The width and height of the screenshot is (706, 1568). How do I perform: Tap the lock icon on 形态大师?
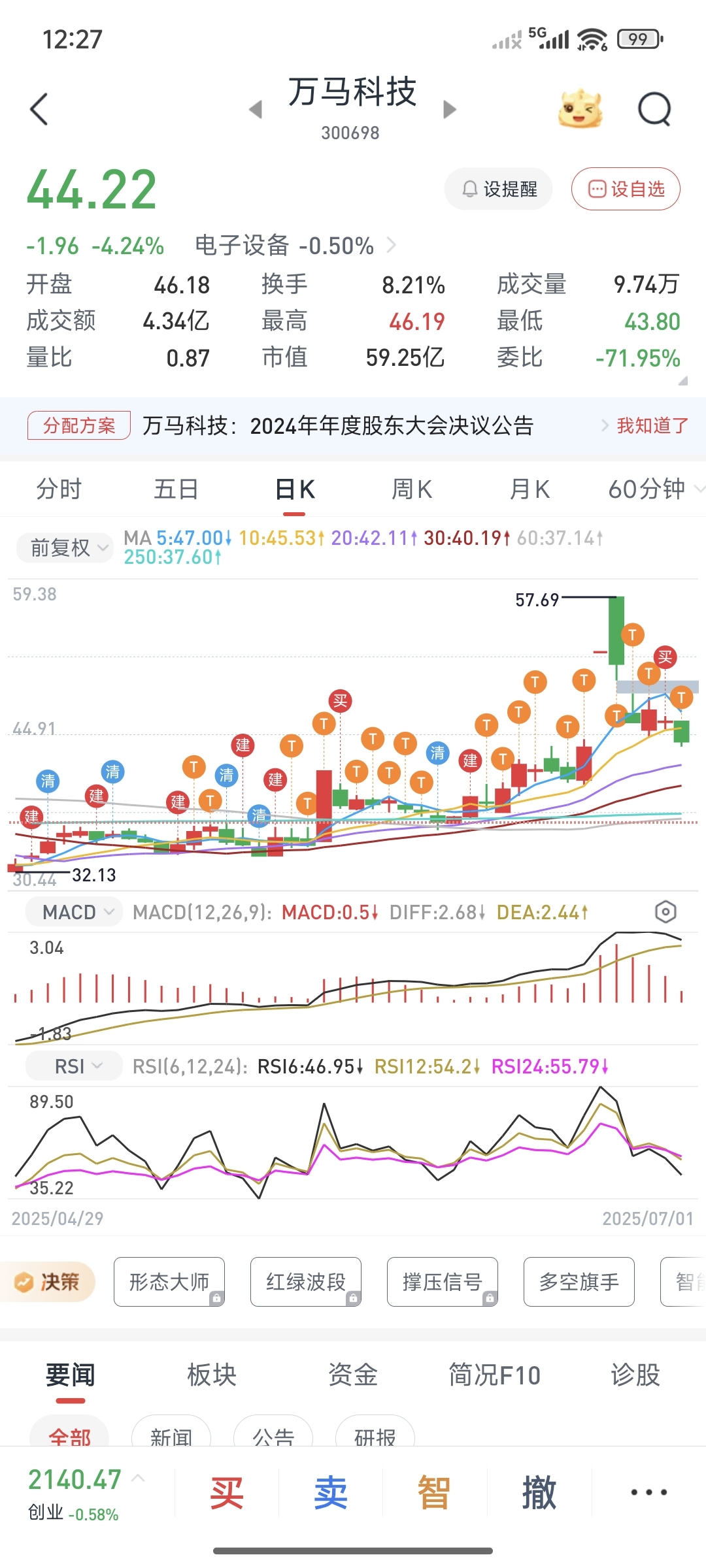[216, 1299]
